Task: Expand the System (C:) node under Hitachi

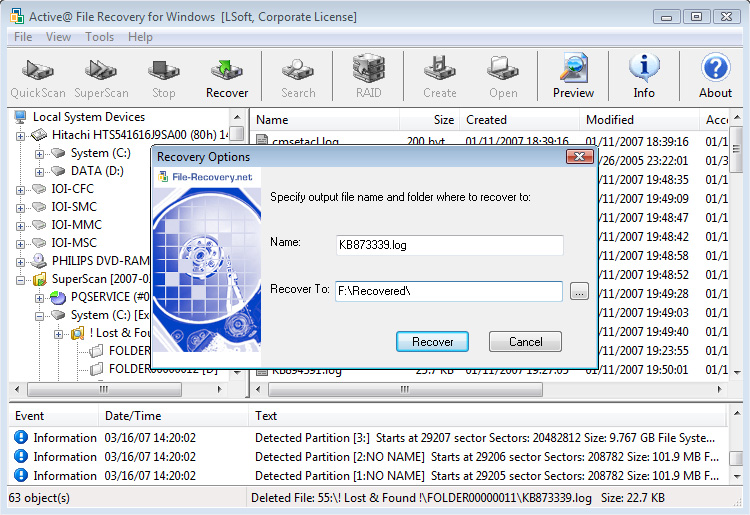Action: (39, 154)
